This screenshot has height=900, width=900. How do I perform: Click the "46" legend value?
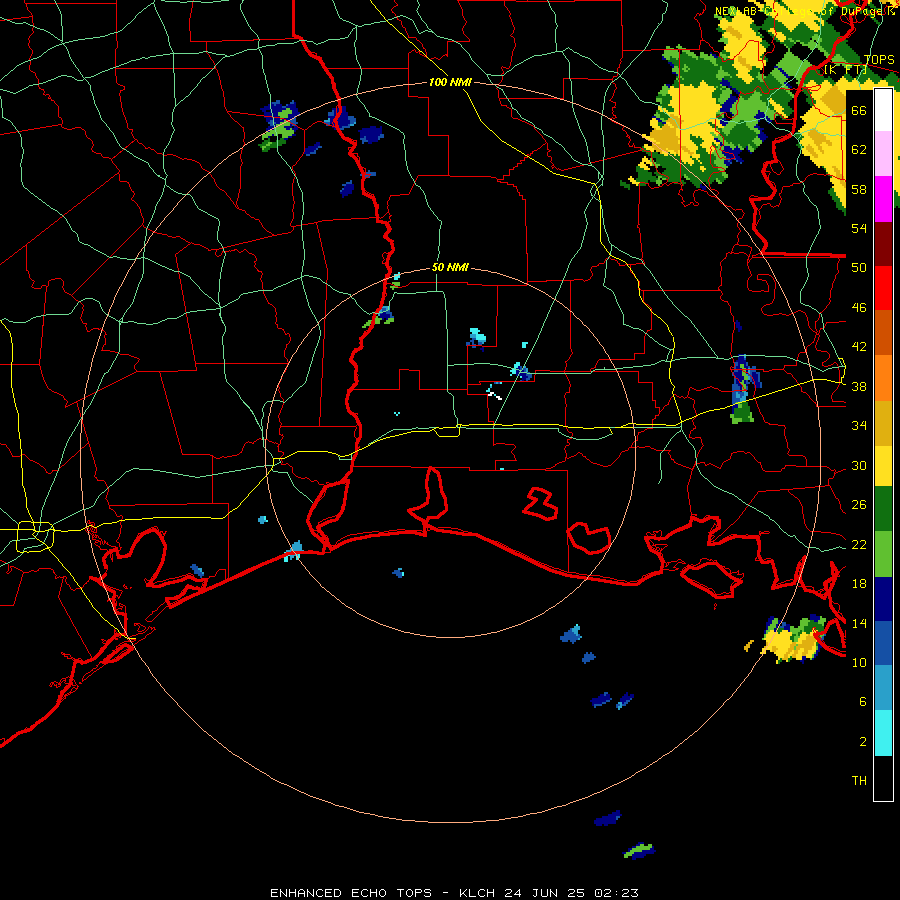click(859, 308)
